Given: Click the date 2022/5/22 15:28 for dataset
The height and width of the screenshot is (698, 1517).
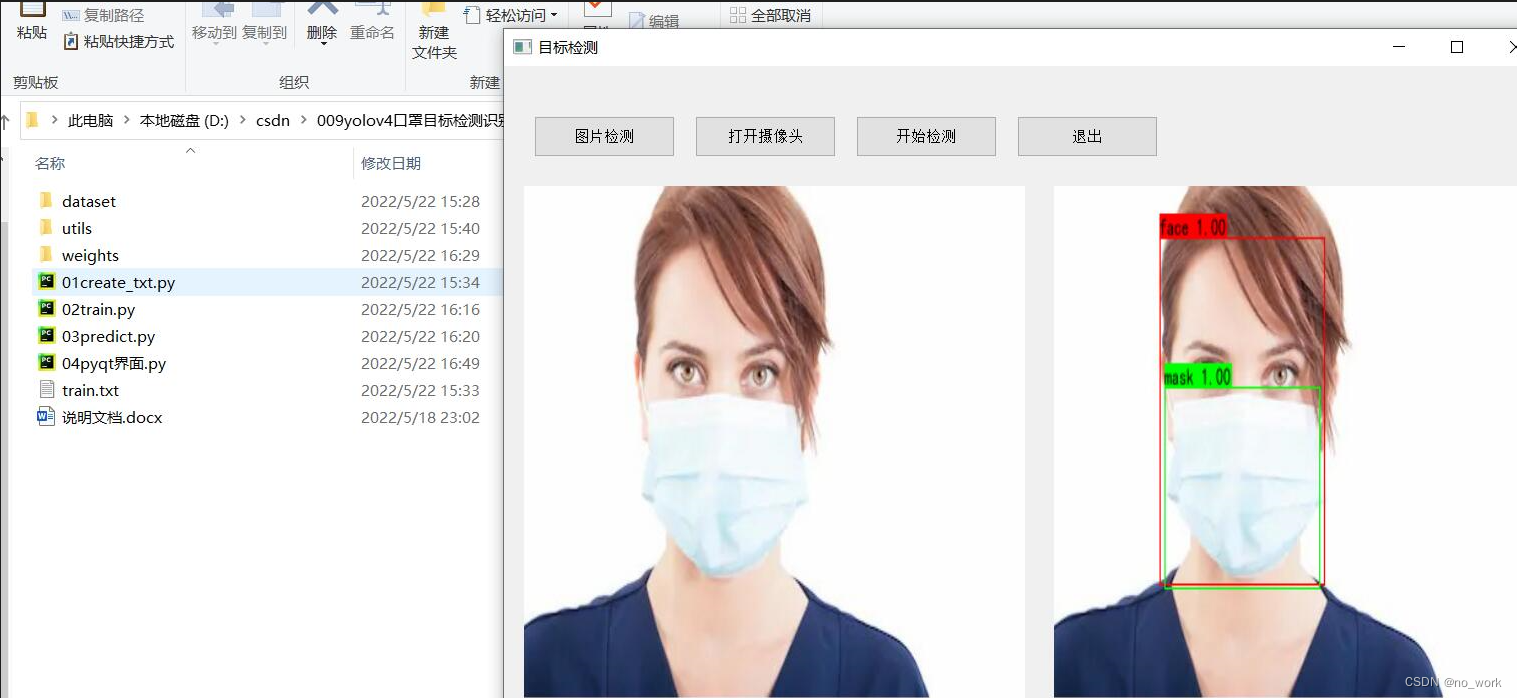Looking at the screenshot, I should pyautogui.click(x=420, y=201).
